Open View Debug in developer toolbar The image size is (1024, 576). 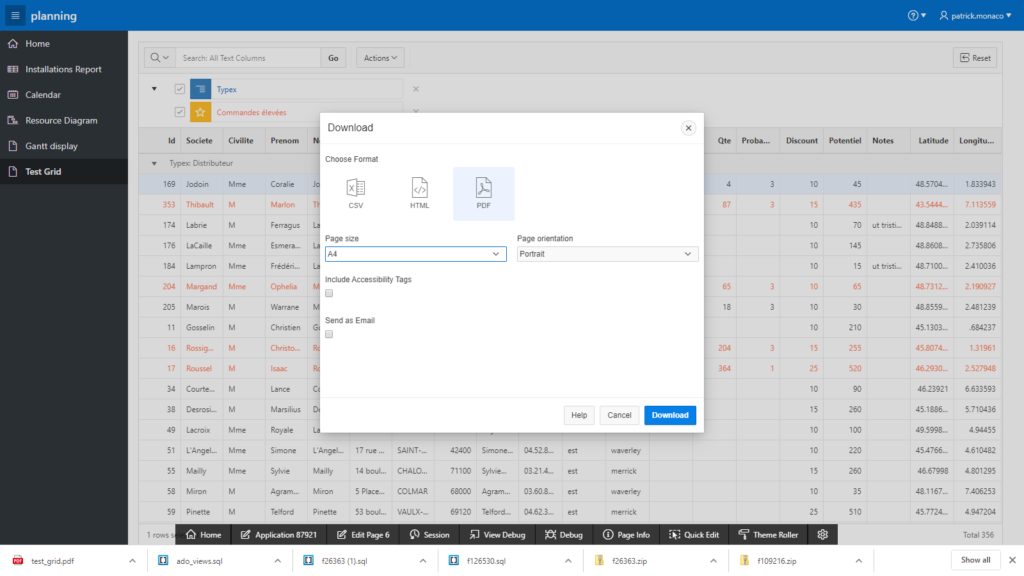coord(497,535)
